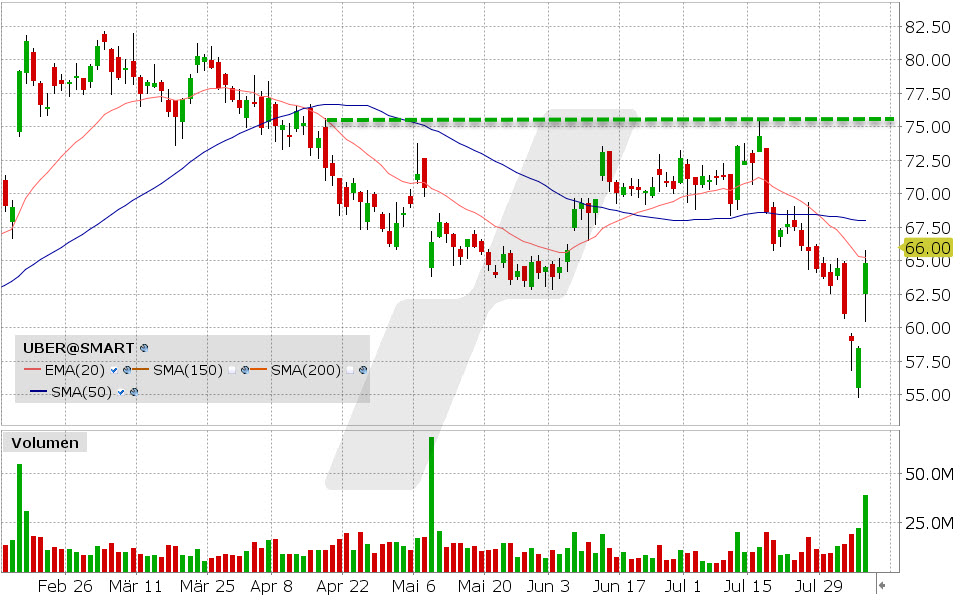The width and height of the screenshot is (960, 600).
Task: Open the SMA(200) settings icon
Action: (x=363, y=370)
